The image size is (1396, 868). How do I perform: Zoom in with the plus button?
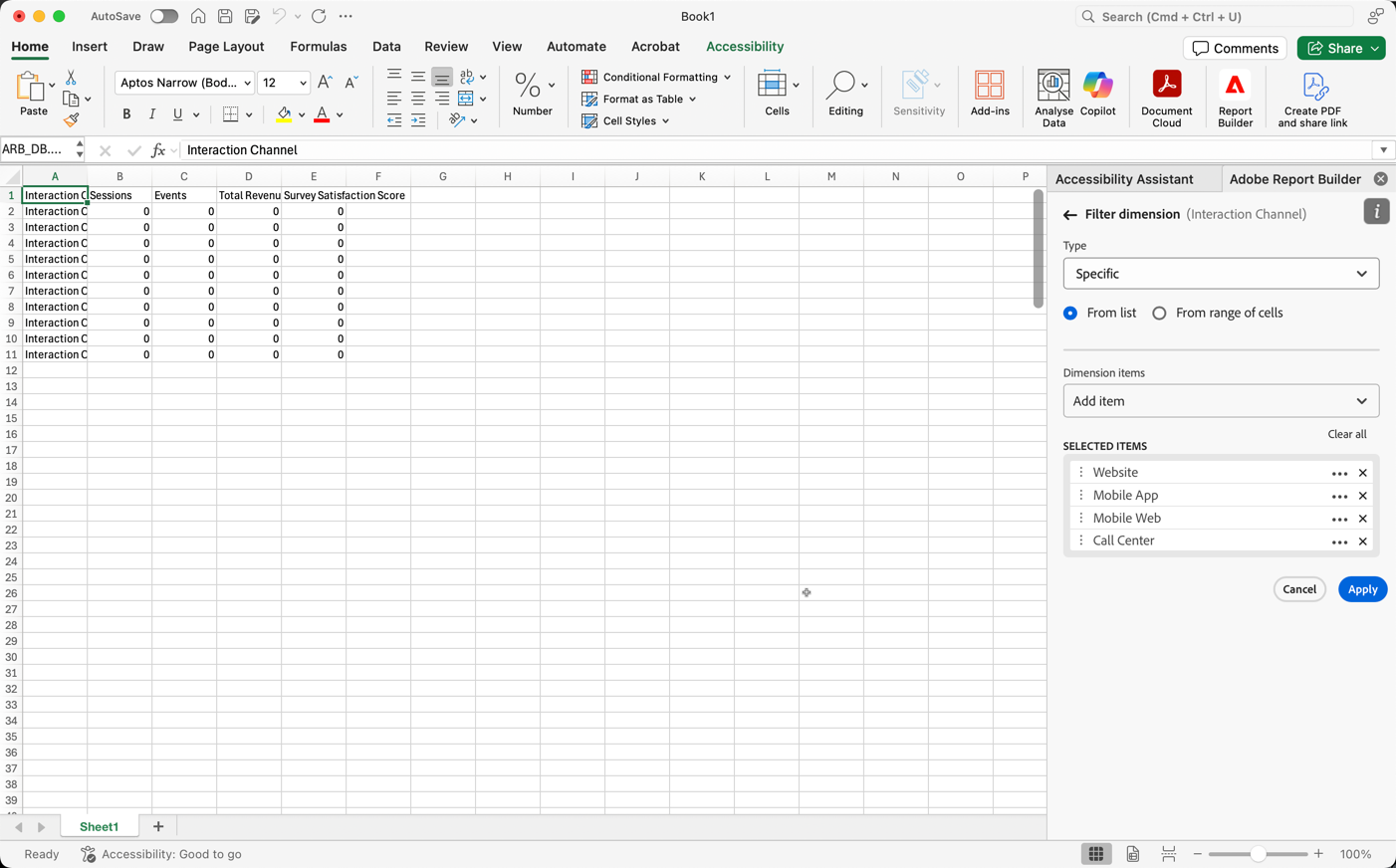pos(1318,854)
